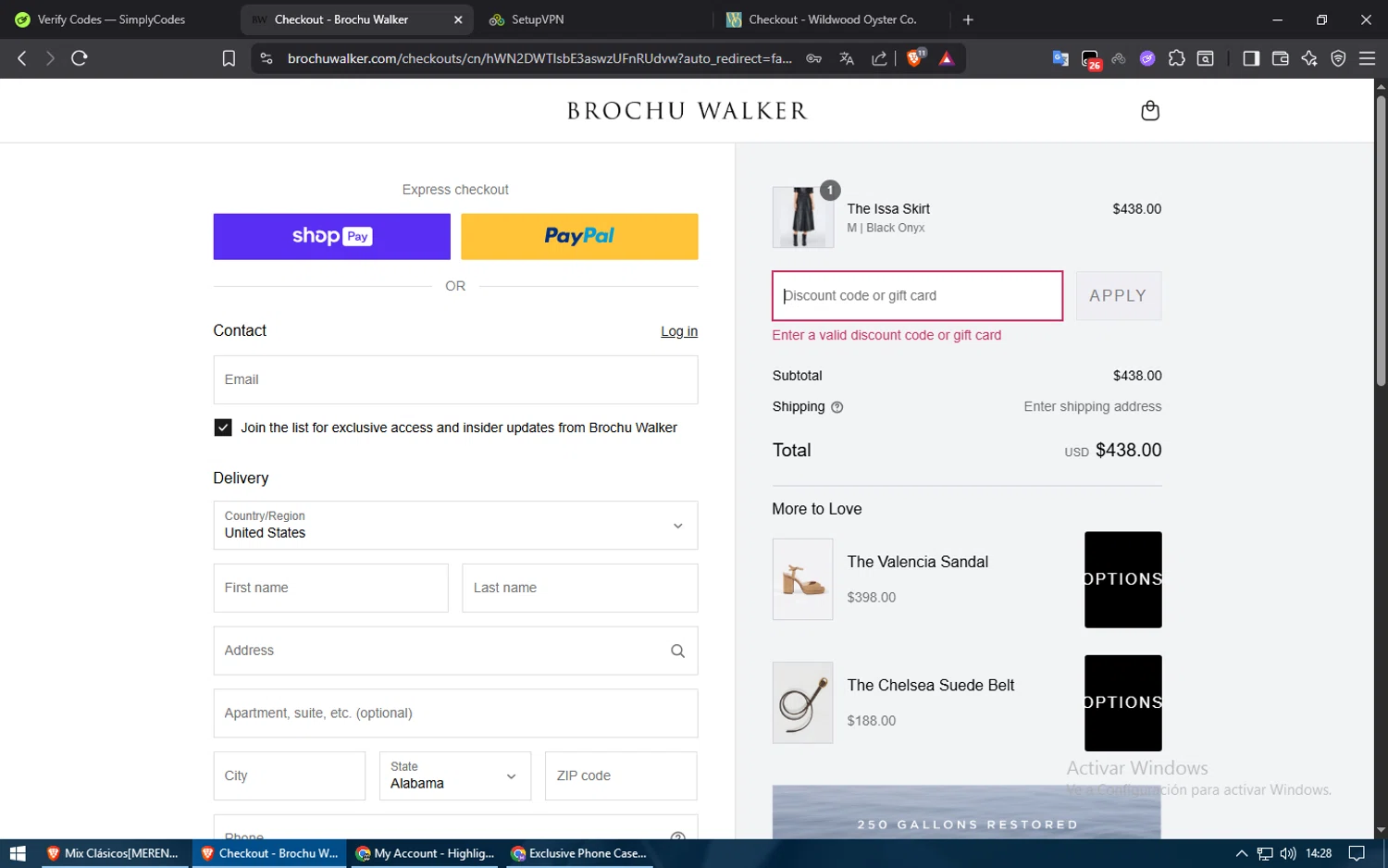Focus the Last name field
The image size is (1388, 868).
pyautogui.click(x=580, y=588)
